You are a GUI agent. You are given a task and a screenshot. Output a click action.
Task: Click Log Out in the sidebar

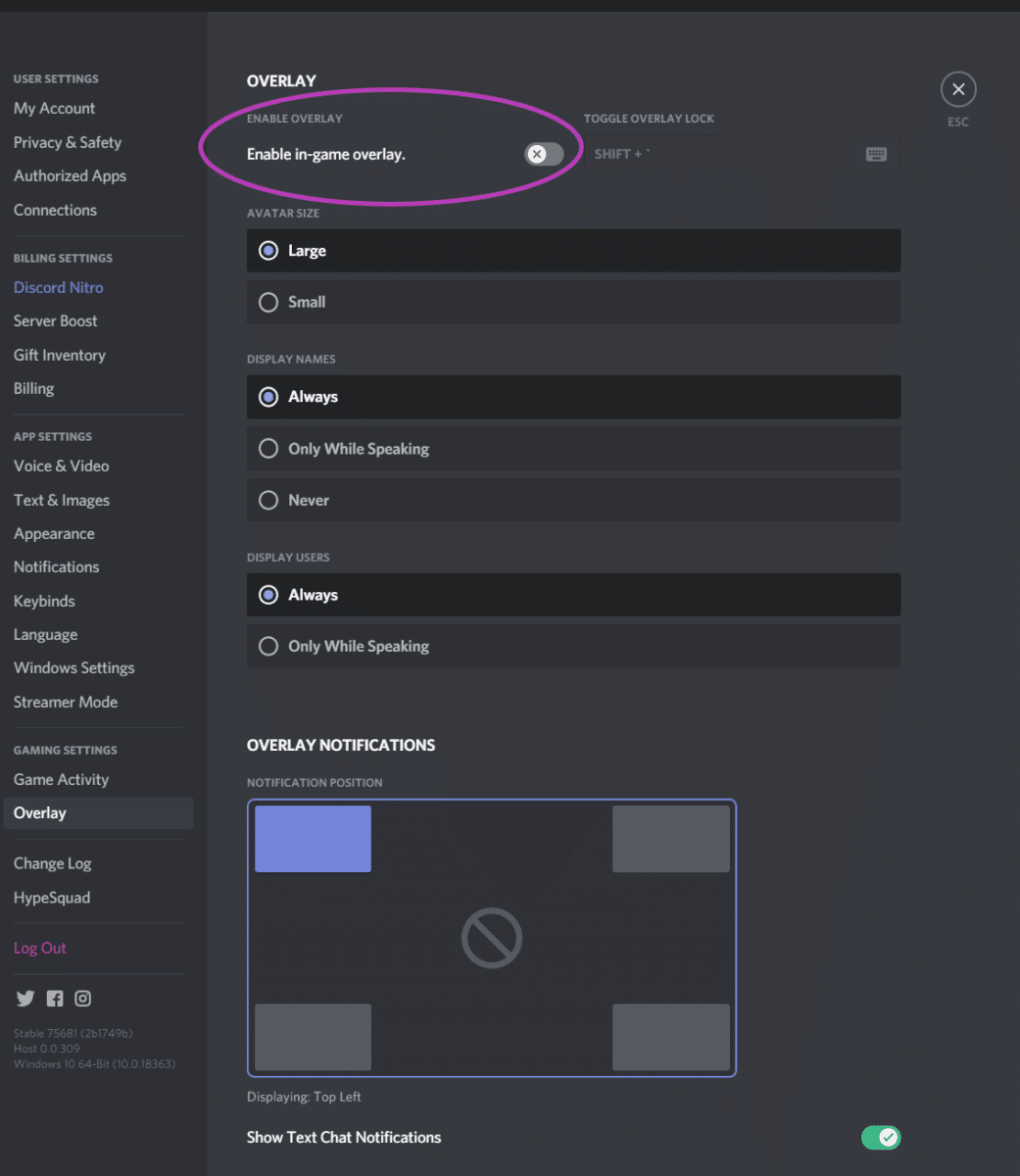pos(40,949)
